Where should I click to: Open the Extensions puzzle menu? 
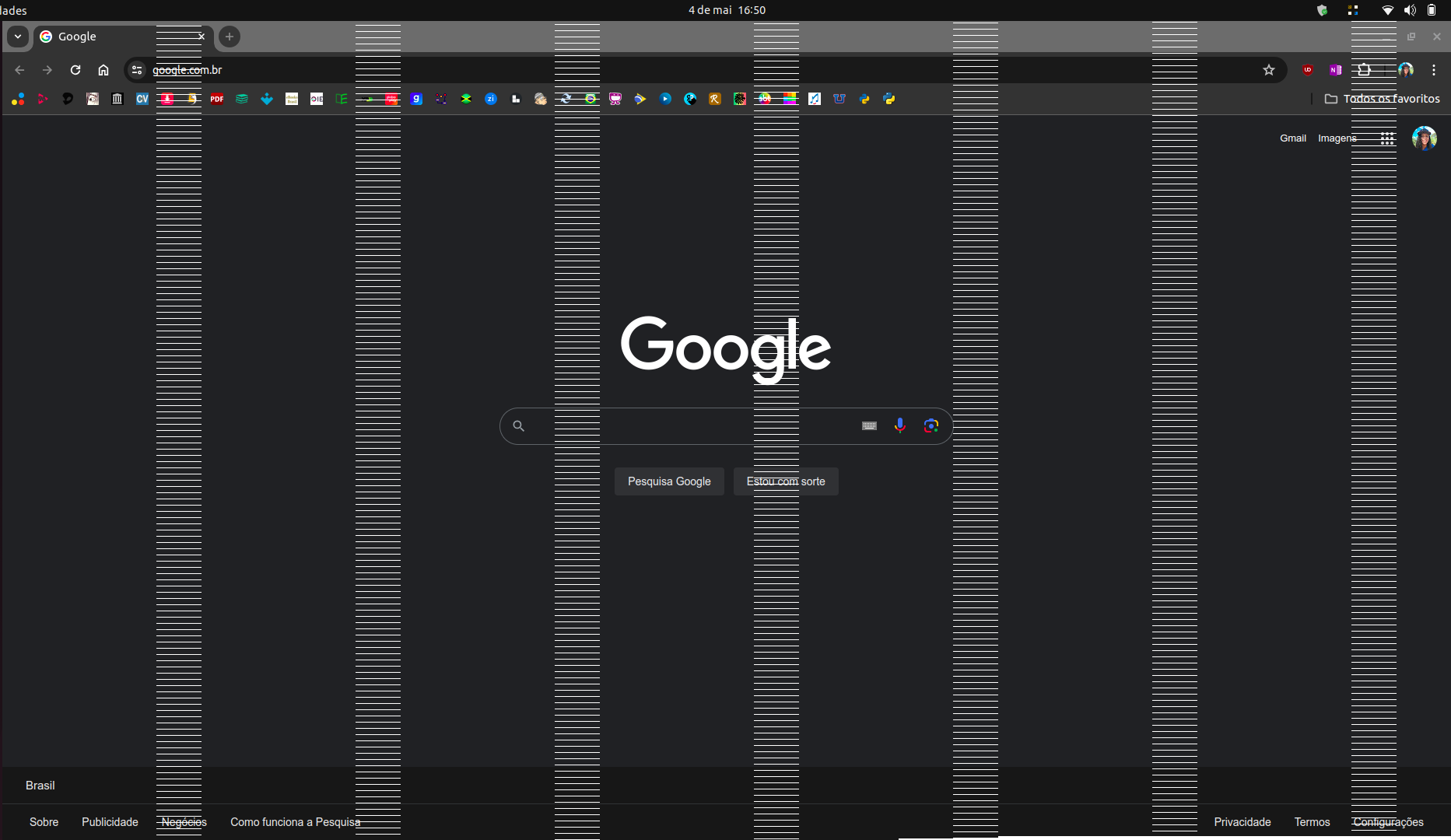[1365, 70]
